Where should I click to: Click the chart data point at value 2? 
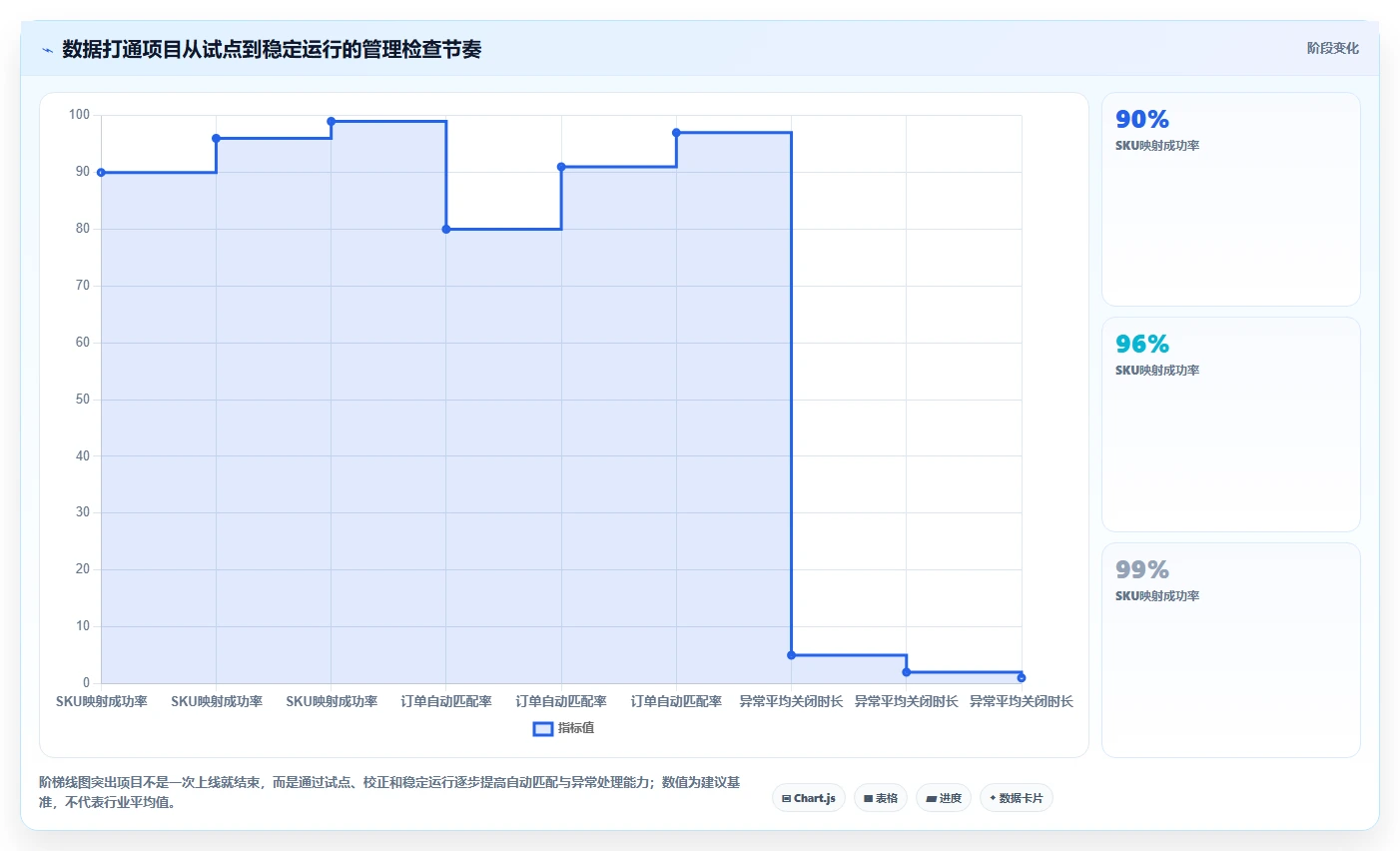(x=907, y=672)
